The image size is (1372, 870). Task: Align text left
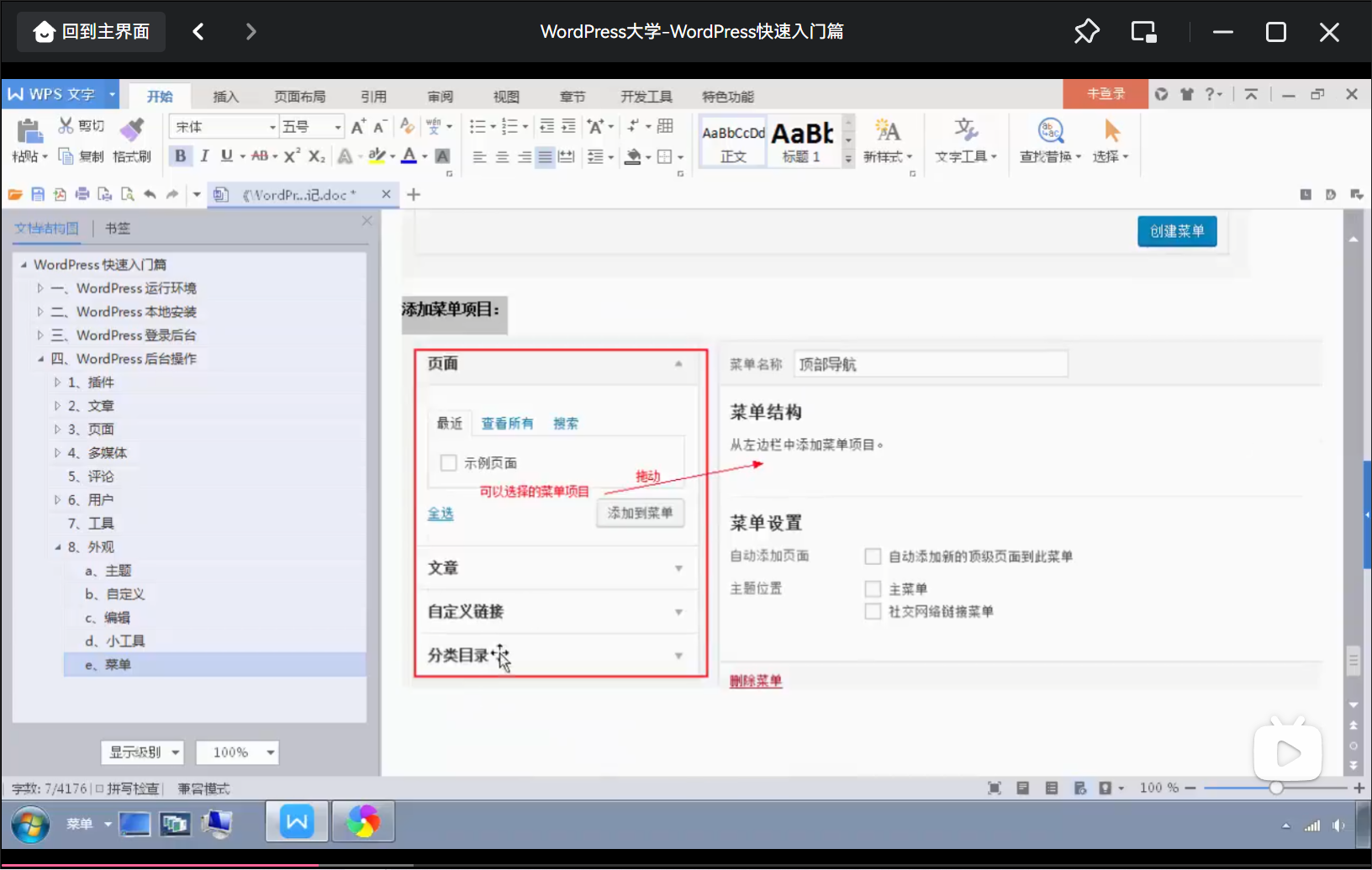tap(479, 157)
